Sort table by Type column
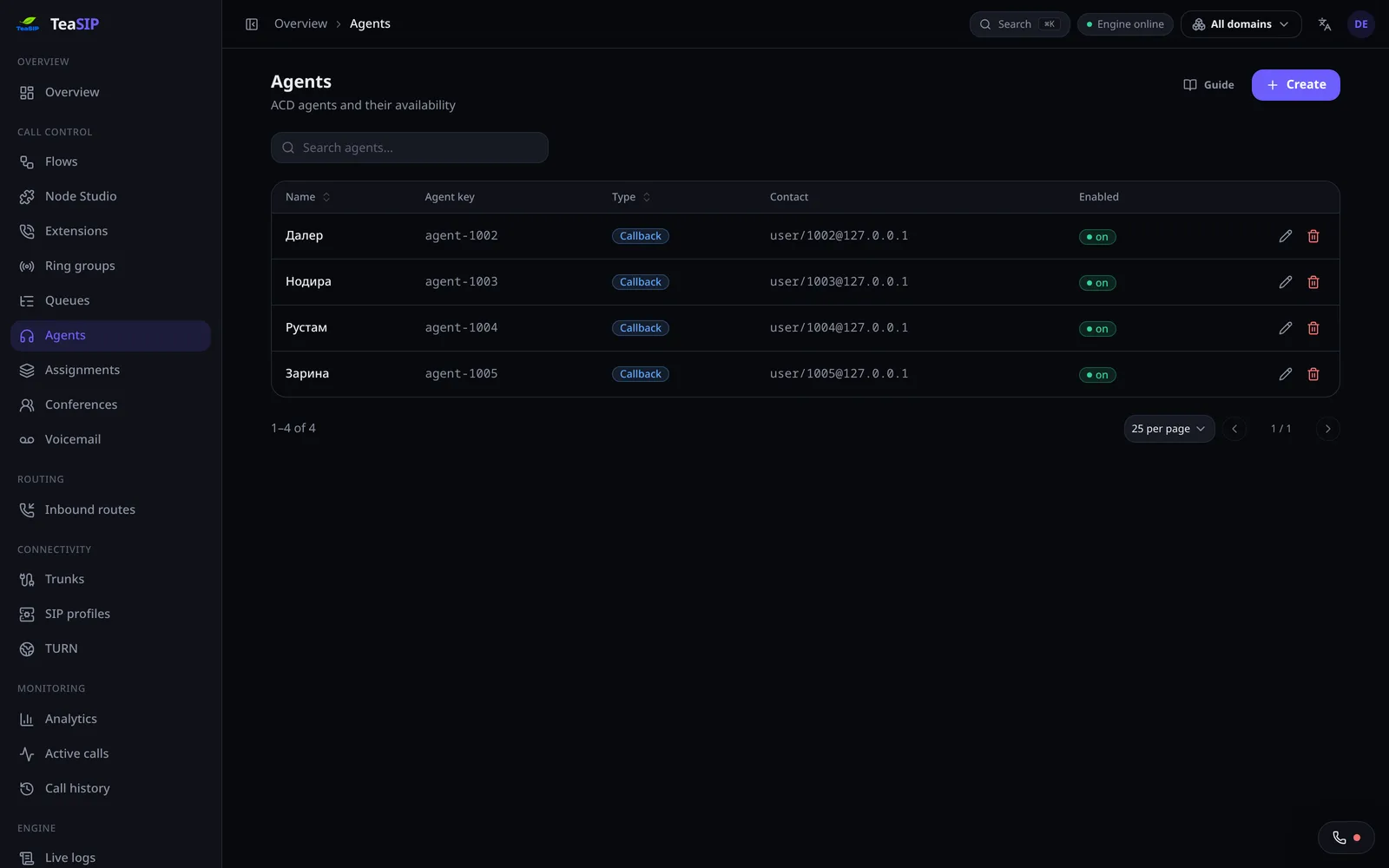Screen dimensions: 1389x868 coord(631,197)
